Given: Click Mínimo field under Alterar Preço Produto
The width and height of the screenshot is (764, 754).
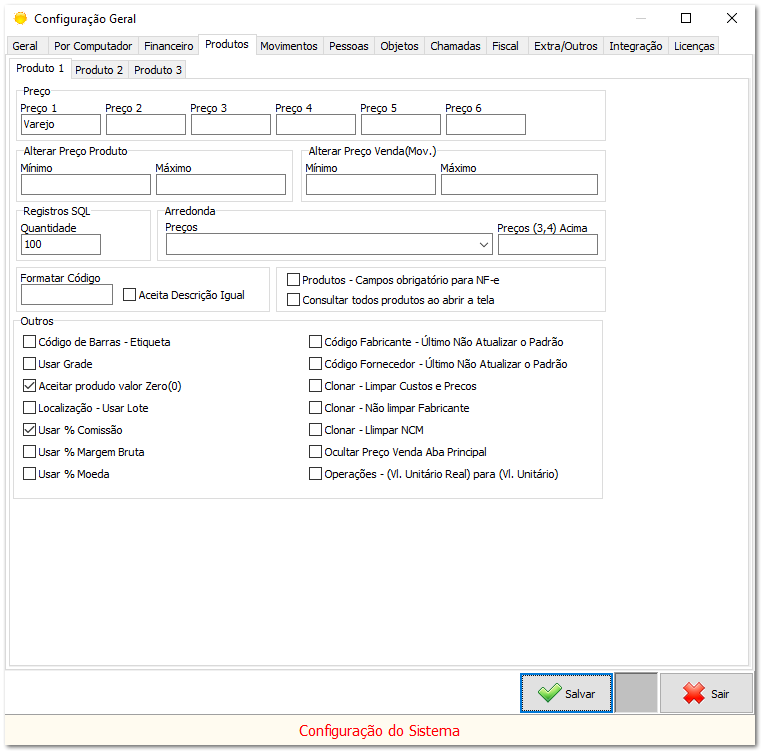Looking at the screenshot, I should pyautogui.click(x=86, y=185).
